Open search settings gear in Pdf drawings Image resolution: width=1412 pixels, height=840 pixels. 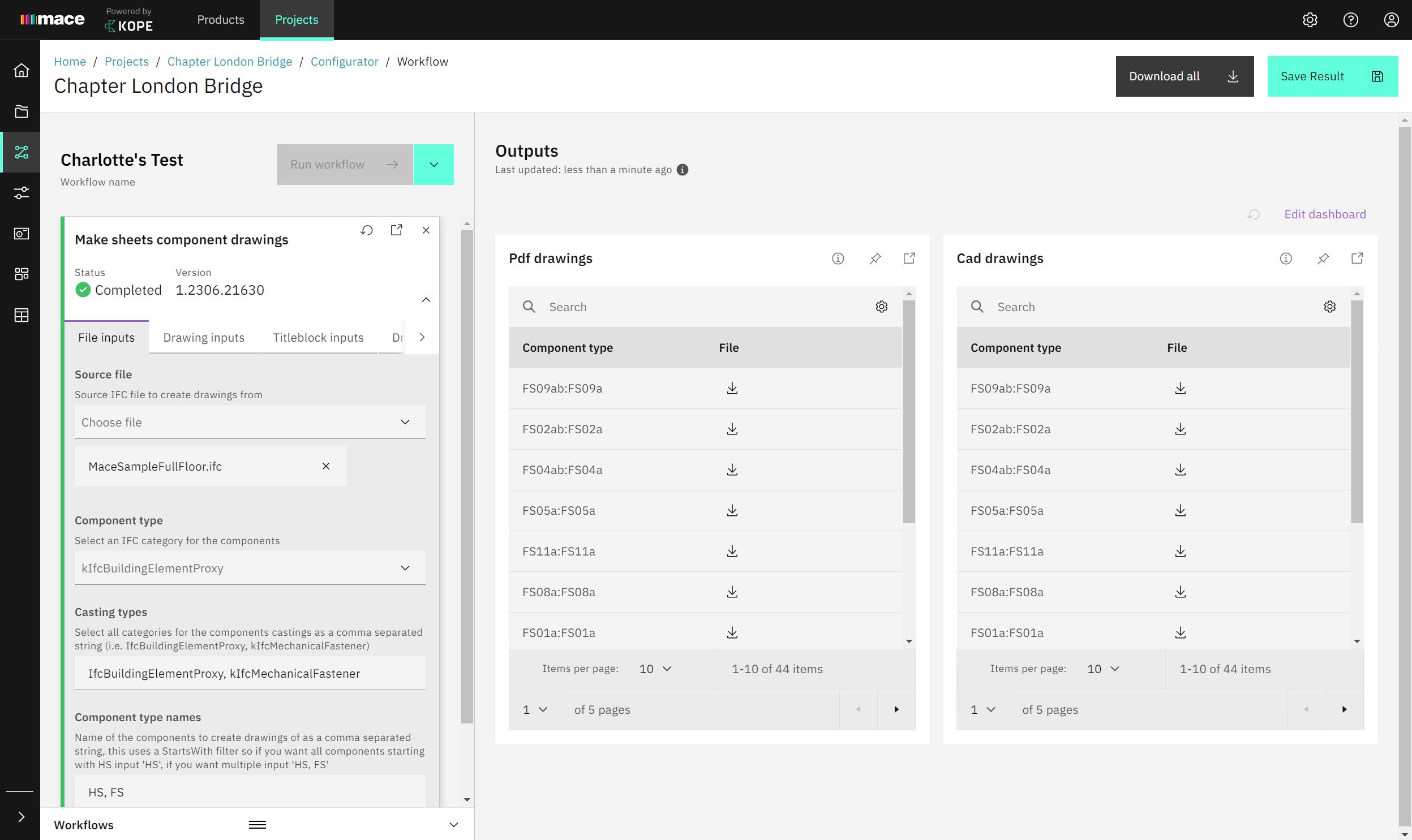click(x=882, y=306)
